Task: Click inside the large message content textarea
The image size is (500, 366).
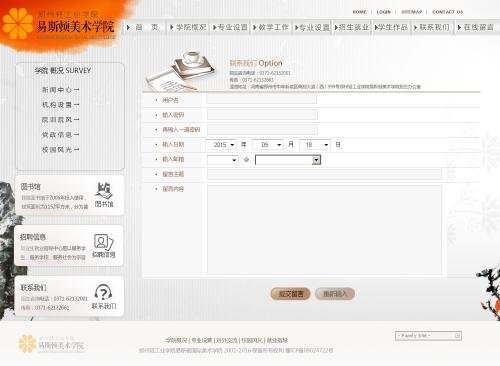Action: (324, 230)
